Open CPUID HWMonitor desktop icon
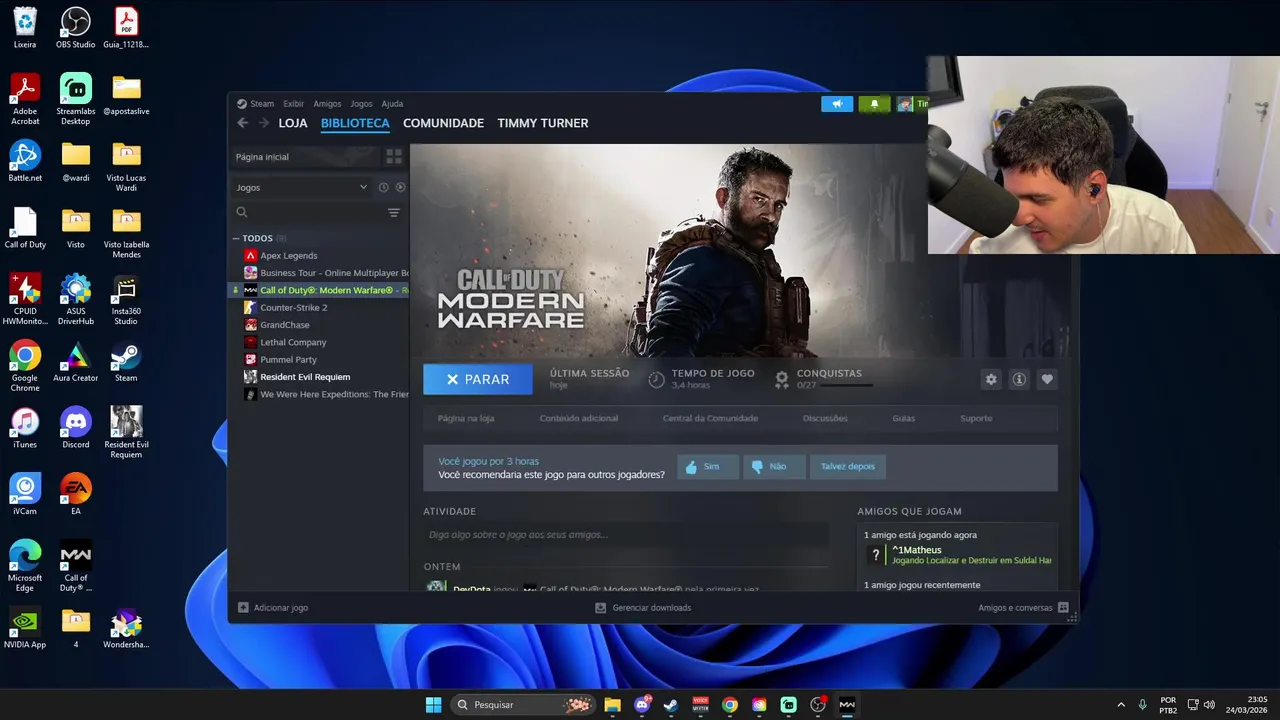 click(25, 300)
